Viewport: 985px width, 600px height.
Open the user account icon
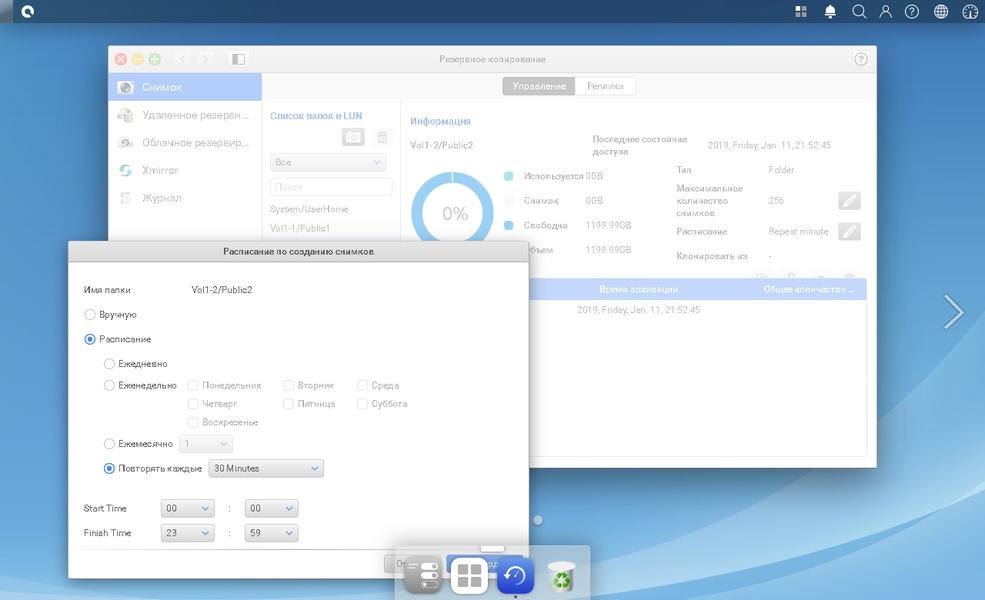pyautogui.click(x=885, y=11)
